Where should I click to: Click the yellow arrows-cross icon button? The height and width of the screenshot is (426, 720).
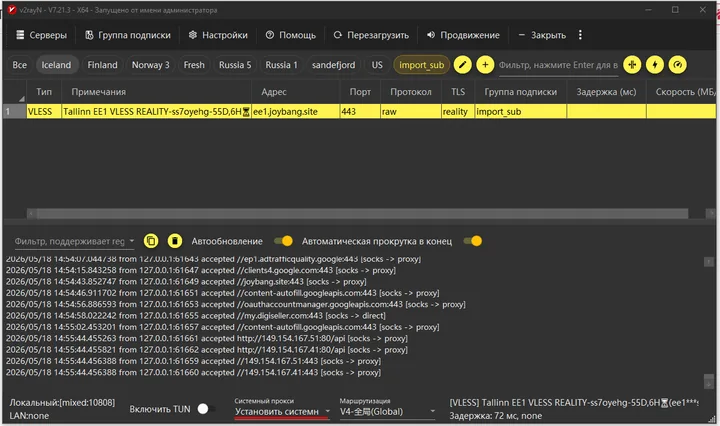click(x=632, y=65)
